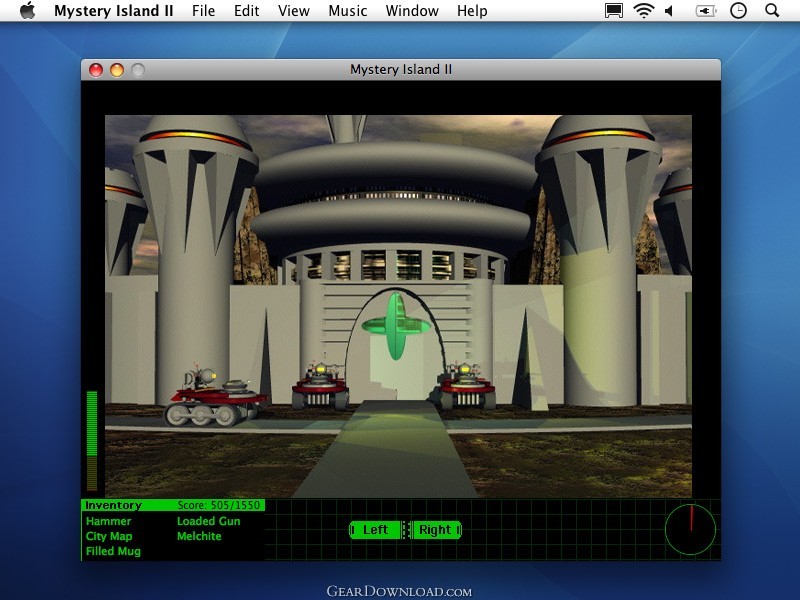Open the Window menu
The image size is (800, 600).
tap(412, 11)
